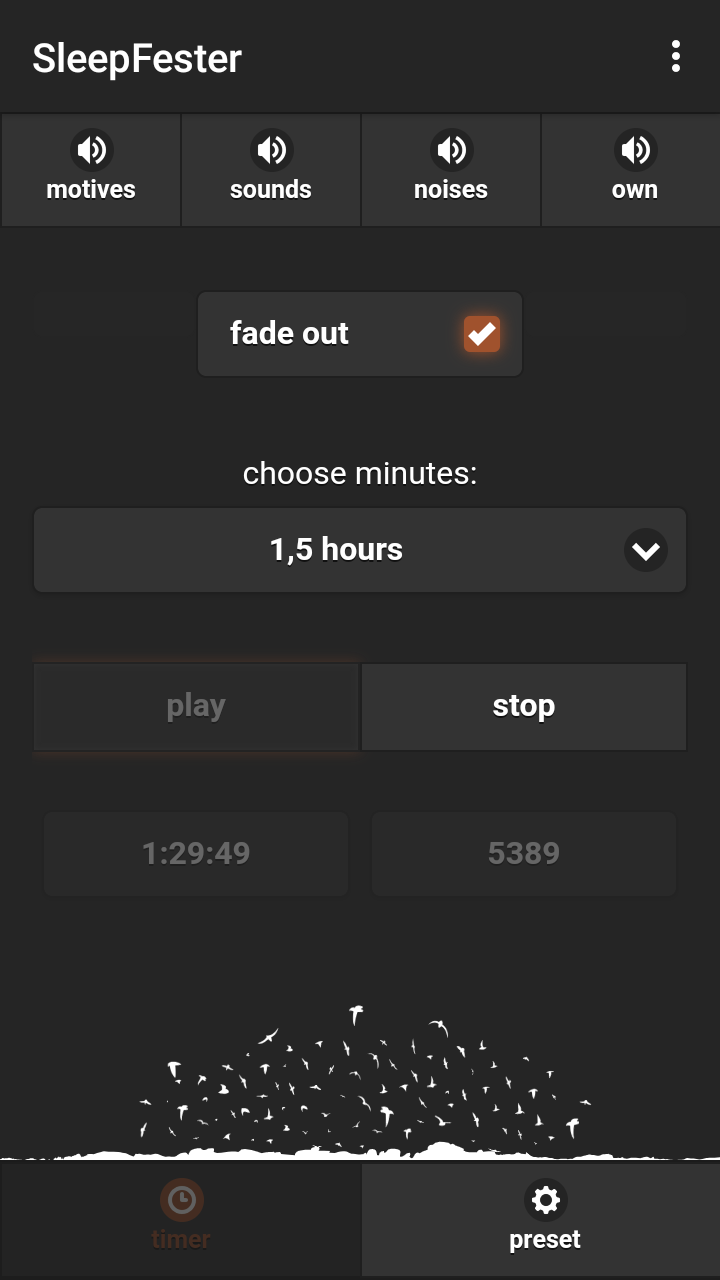Click the 5389 seconds counter
The width and height of the screenshot is (720, 1280).
[524, 853]
